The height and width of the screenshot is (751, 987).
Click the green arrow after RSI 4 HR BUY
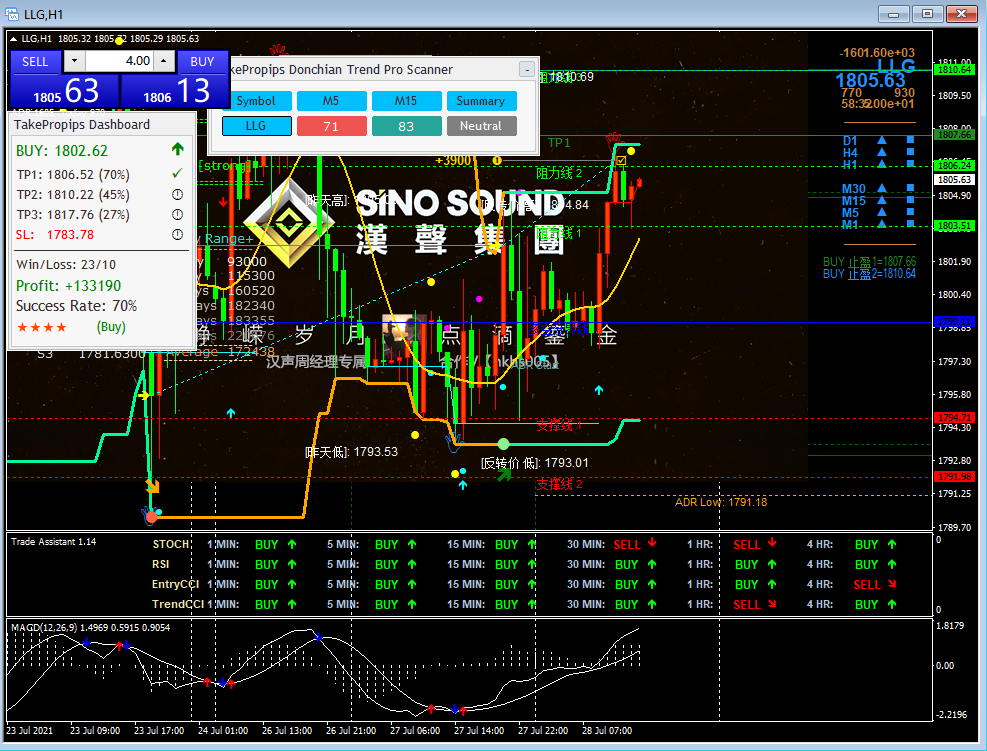click(892, 564)
